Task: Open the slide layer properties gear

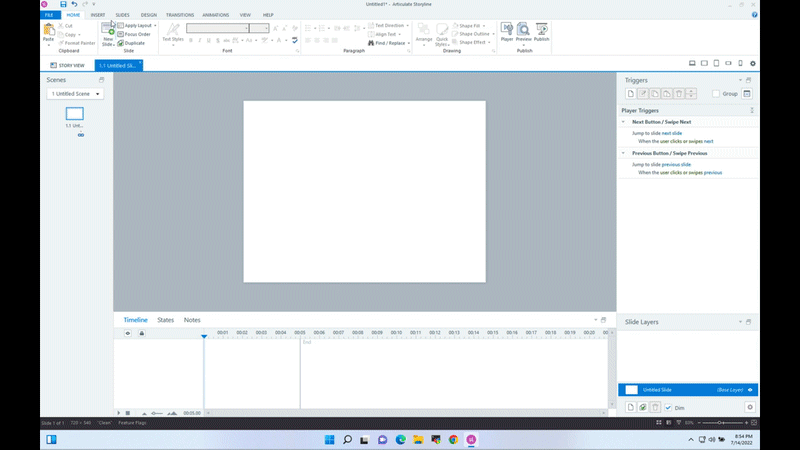Action: [750, 407]
